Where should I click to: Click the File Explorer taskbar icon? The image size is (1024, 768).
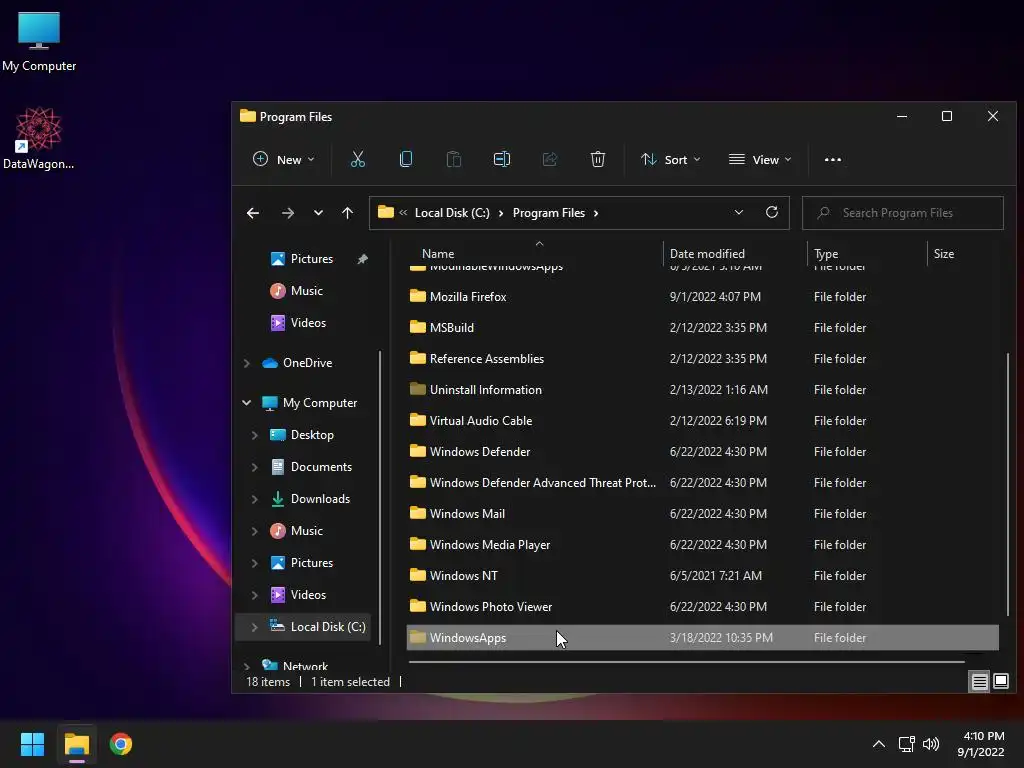[76, 744]
